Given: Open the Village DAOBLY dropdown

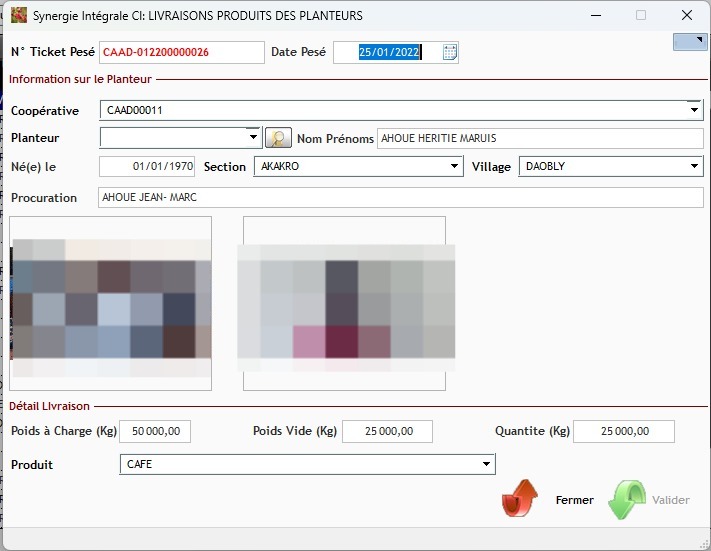Looking at the screenshot, I should 695,167.
